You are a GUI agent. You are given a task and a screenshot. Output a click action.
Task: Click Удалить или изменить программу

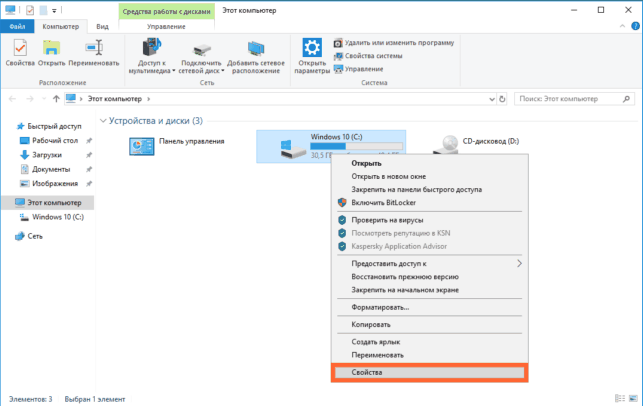(x=394, y=43)
